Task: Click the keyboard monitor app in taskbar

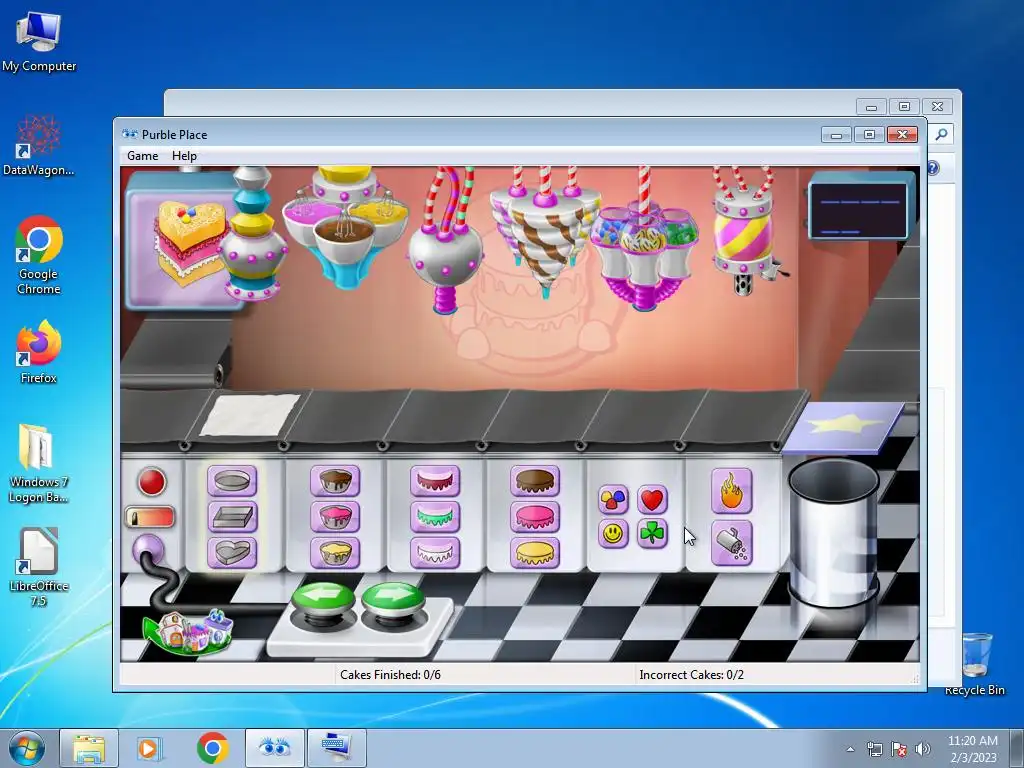Action: pyautogui.click(x=336, y=748)
